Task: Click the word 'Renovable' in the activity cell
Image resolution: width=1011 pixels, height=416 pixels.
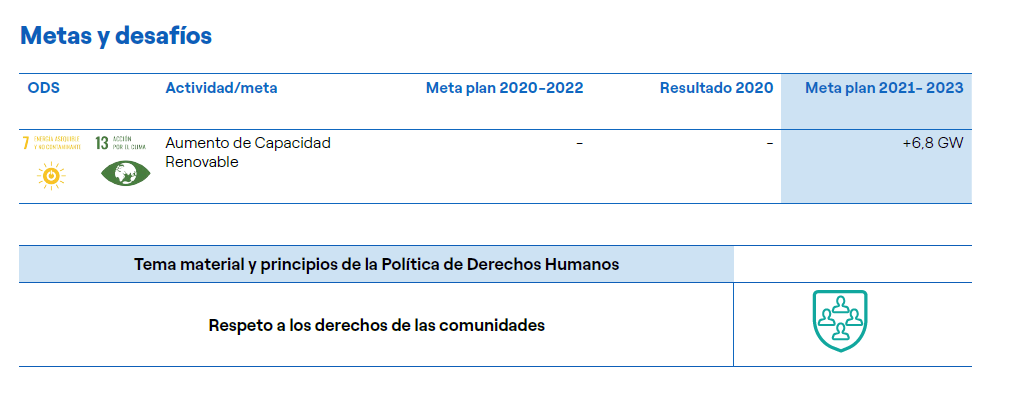Action: pos(202,162)
